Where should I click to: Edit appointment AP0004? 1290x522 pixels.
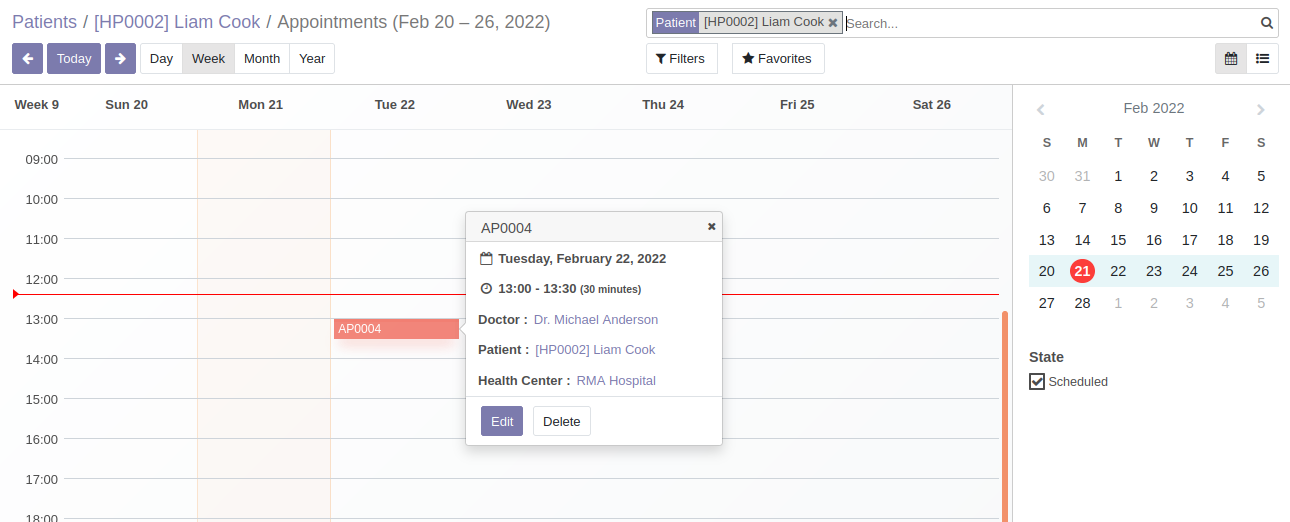(502, 421)
